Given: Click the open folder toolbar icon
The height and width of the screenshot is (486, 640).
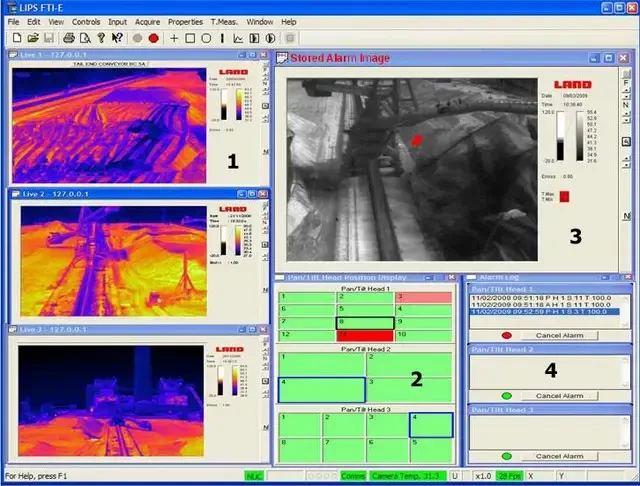Looking at the screenshot, I should click(x=33, y=38).
